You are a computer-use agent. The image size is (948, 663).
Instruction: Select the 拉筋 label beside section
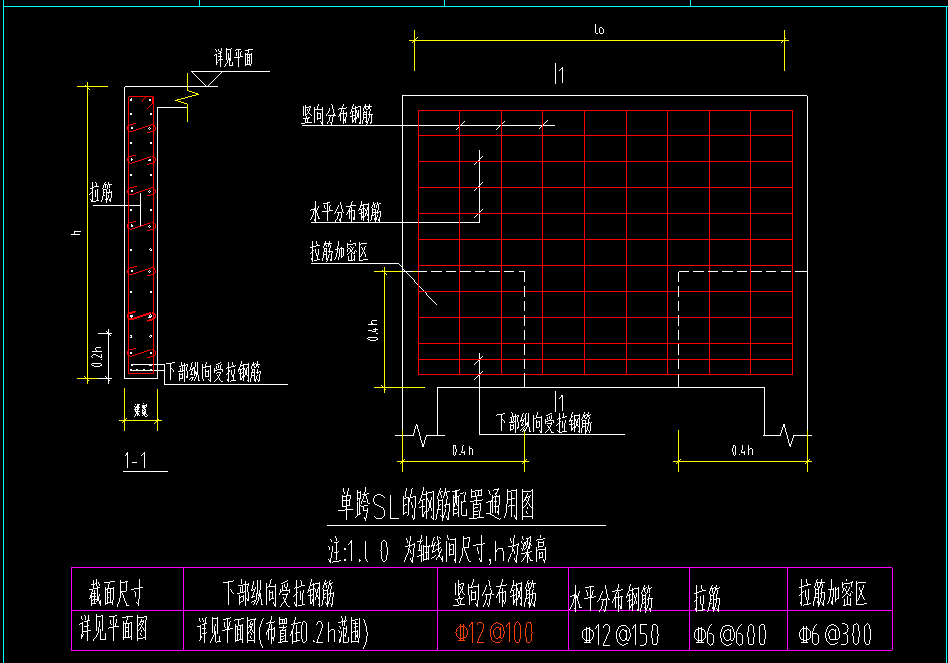pyautogui.click(x=101, y=193)
